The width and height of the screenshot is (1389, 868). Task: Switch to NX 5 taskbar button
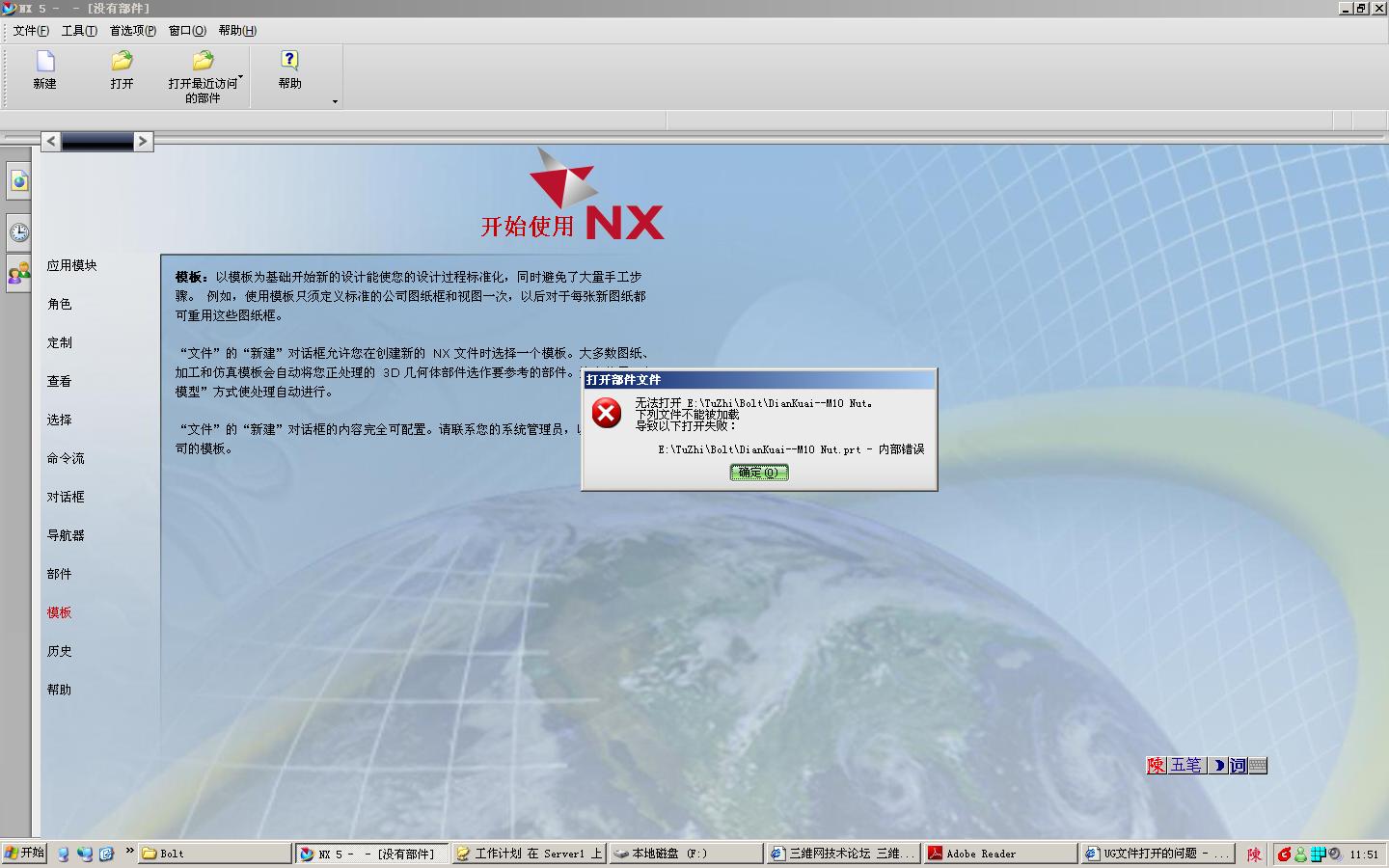point(371,854)
